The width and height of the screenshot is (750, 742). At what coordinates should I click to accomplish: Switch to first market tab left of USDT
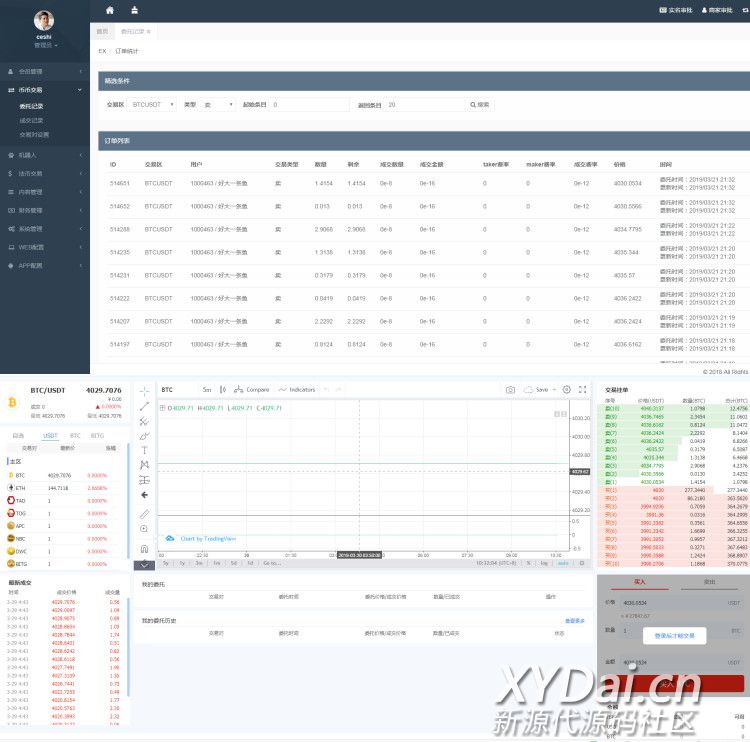[18, 435]
